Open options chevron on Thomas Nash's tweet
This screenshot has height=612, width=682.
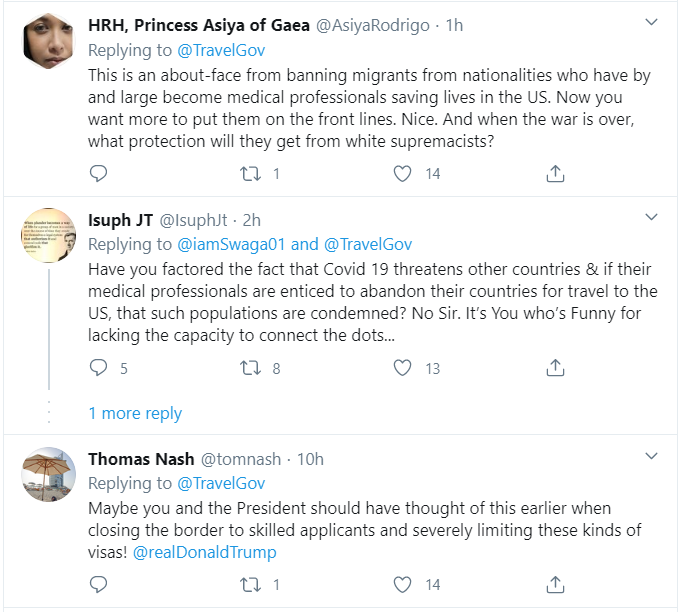(651, 457)
